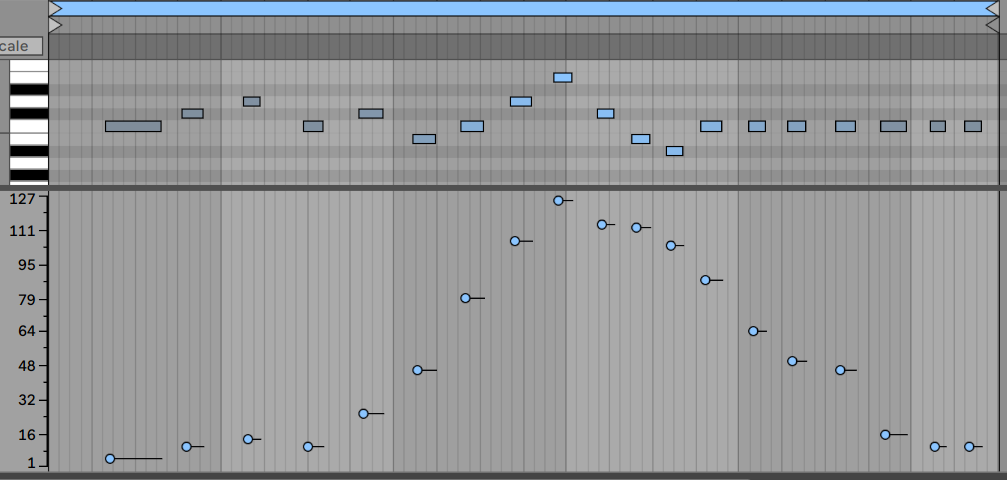Click the velocity marker level with the 16 label
Image resolution: width=1007 pixels, height=480 pixels.
[885, 435]
